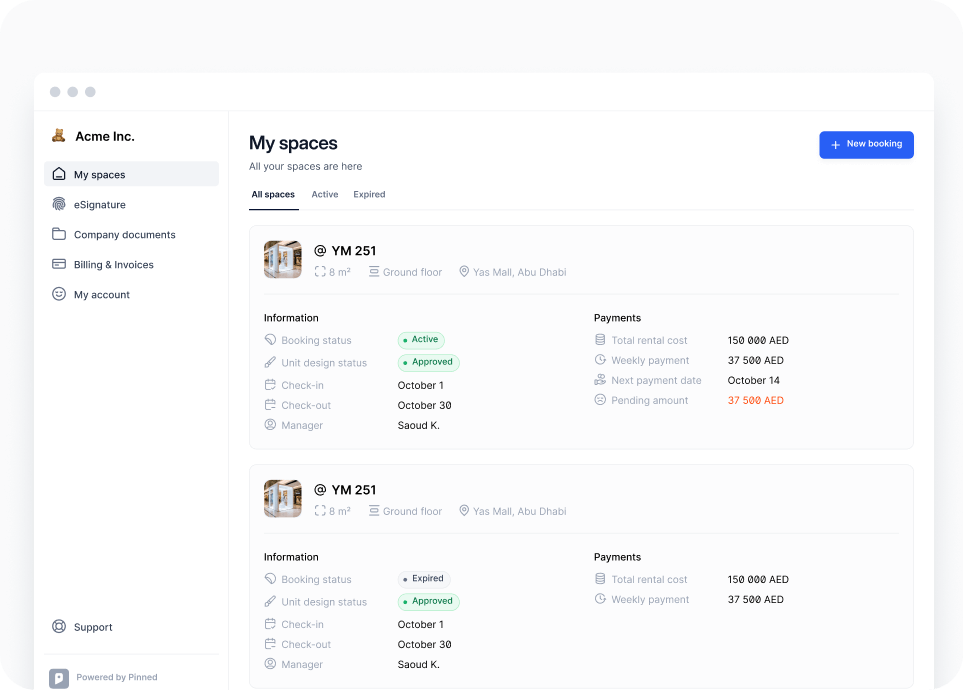The image size is (963, 690).
Task: Click the Expired booking status badge
Action: [x=424, y=579]
